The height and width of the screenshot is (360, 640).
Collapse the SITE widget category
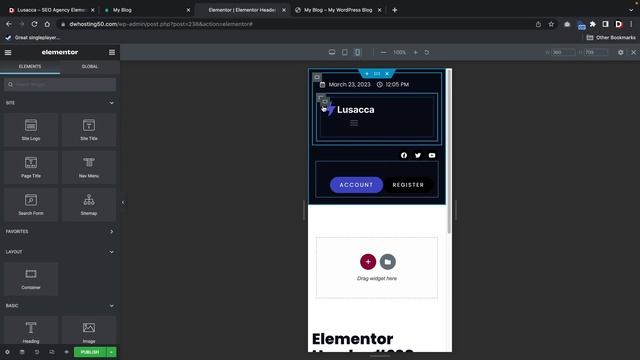pos(111,103)
